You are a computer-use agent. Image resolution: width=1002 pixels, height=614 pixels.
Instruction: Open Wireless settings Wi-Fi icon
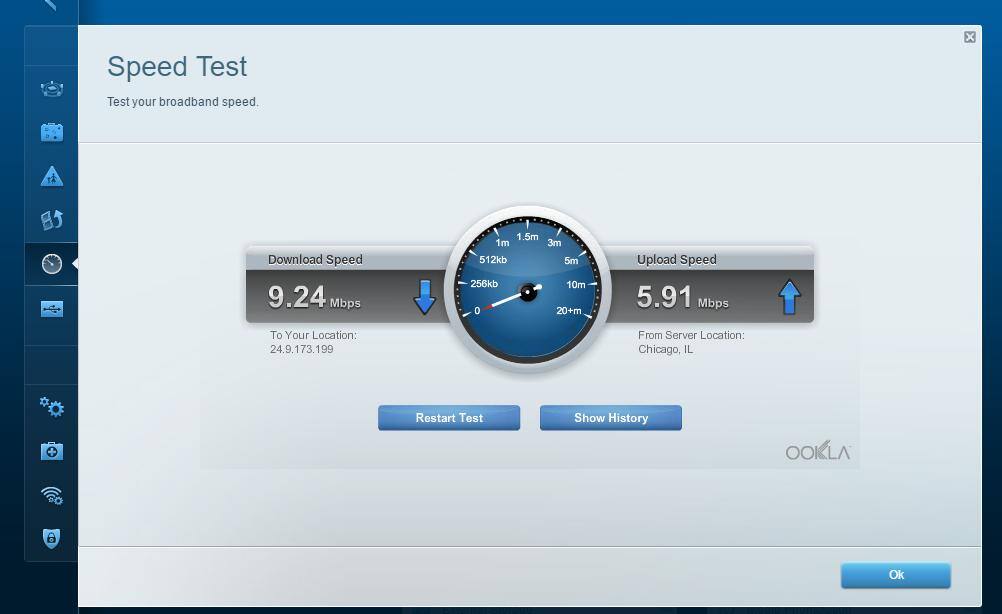point(52,495)
